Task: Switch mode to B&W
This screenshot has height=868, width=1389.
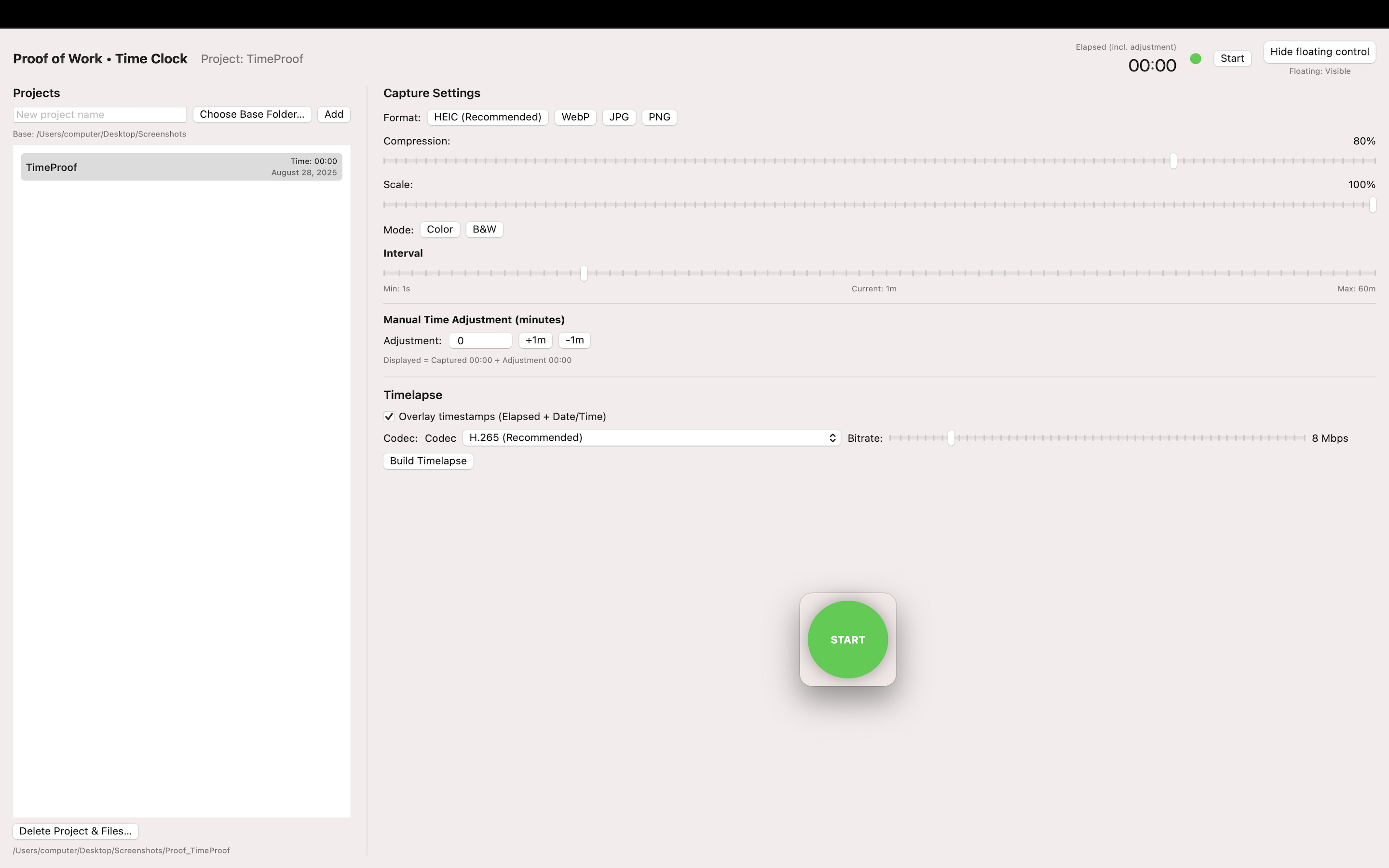Action: (x=484, y=230)
